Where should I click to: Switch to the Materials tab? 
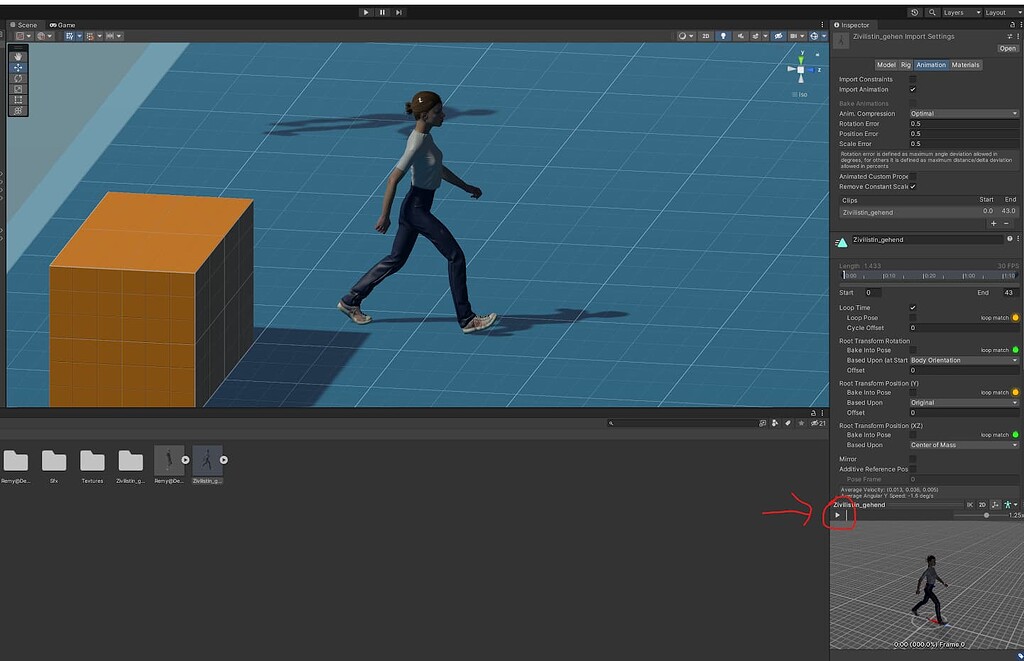(x=964, y=64)
